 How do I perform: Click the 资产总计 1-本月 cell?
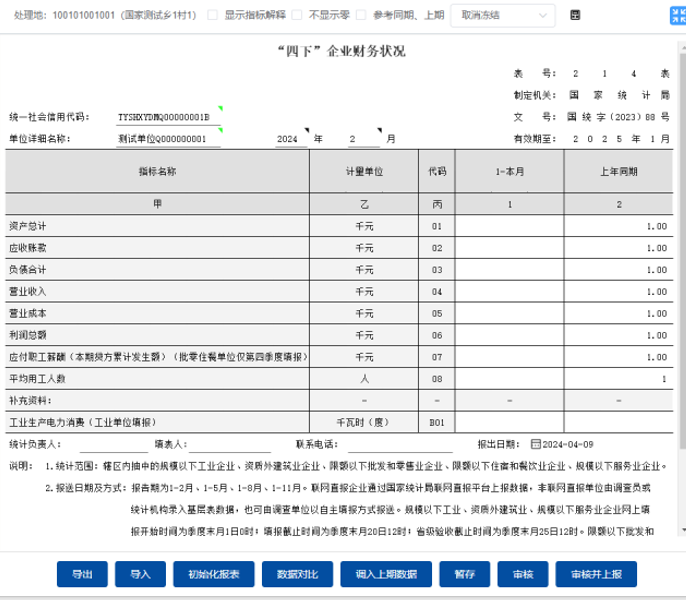point(509,226)
